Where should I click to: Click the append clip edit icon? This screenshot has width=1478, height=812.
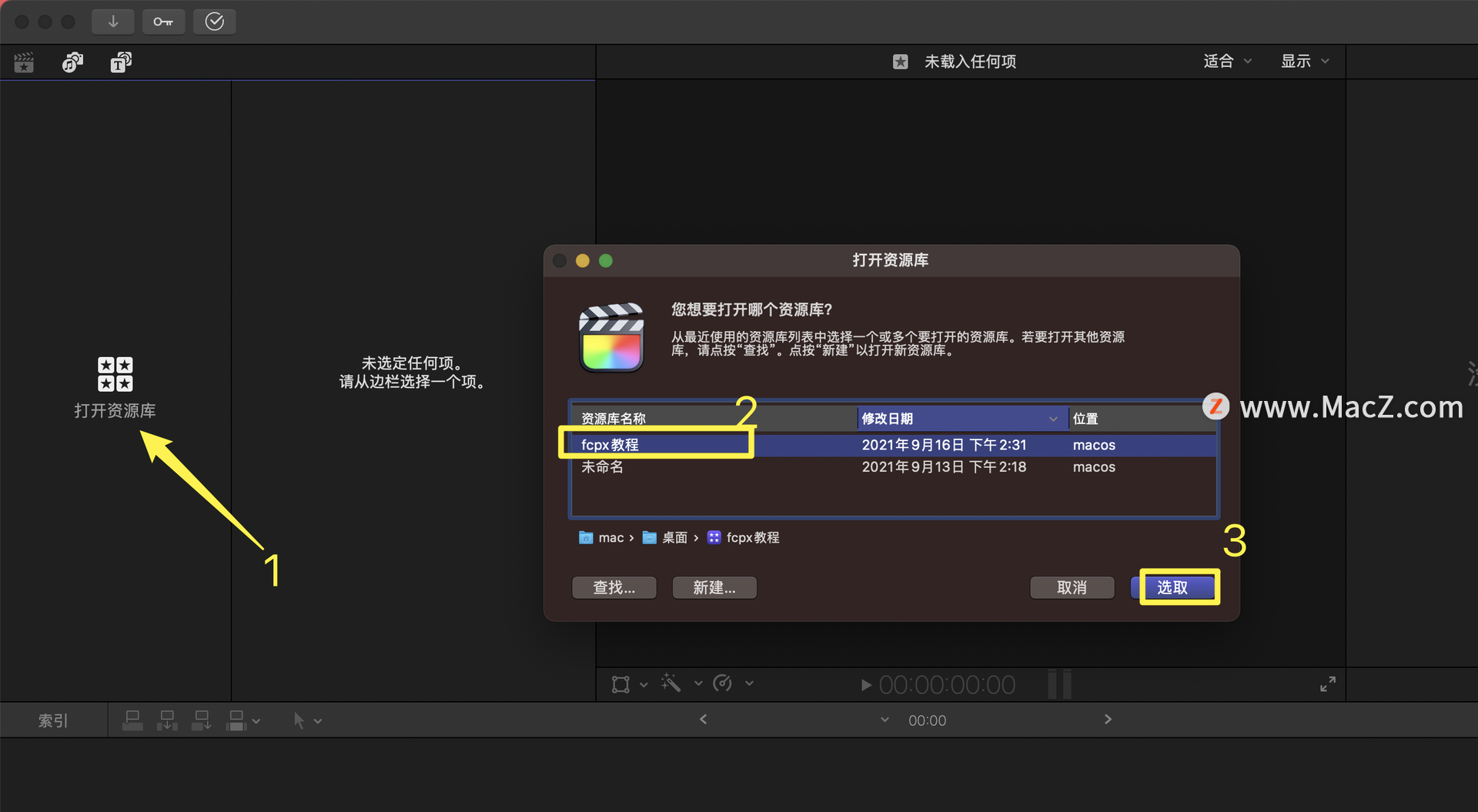click(x=202, y=720)
